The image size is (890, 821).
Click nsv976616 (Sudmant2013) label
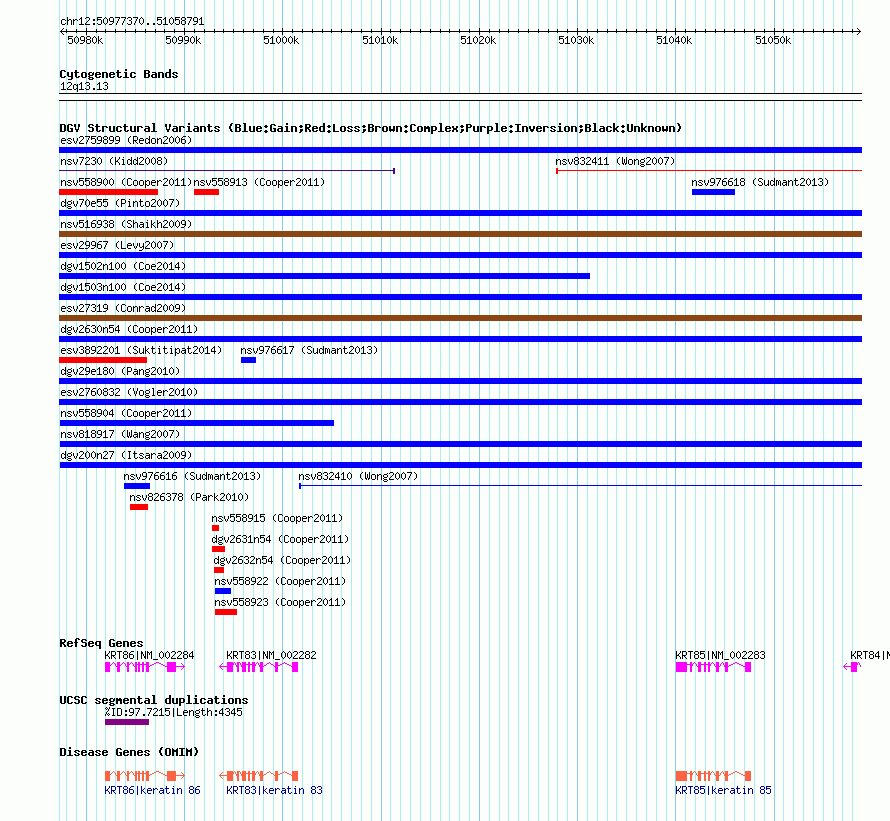pyautogui.click(x=192, y=476)
